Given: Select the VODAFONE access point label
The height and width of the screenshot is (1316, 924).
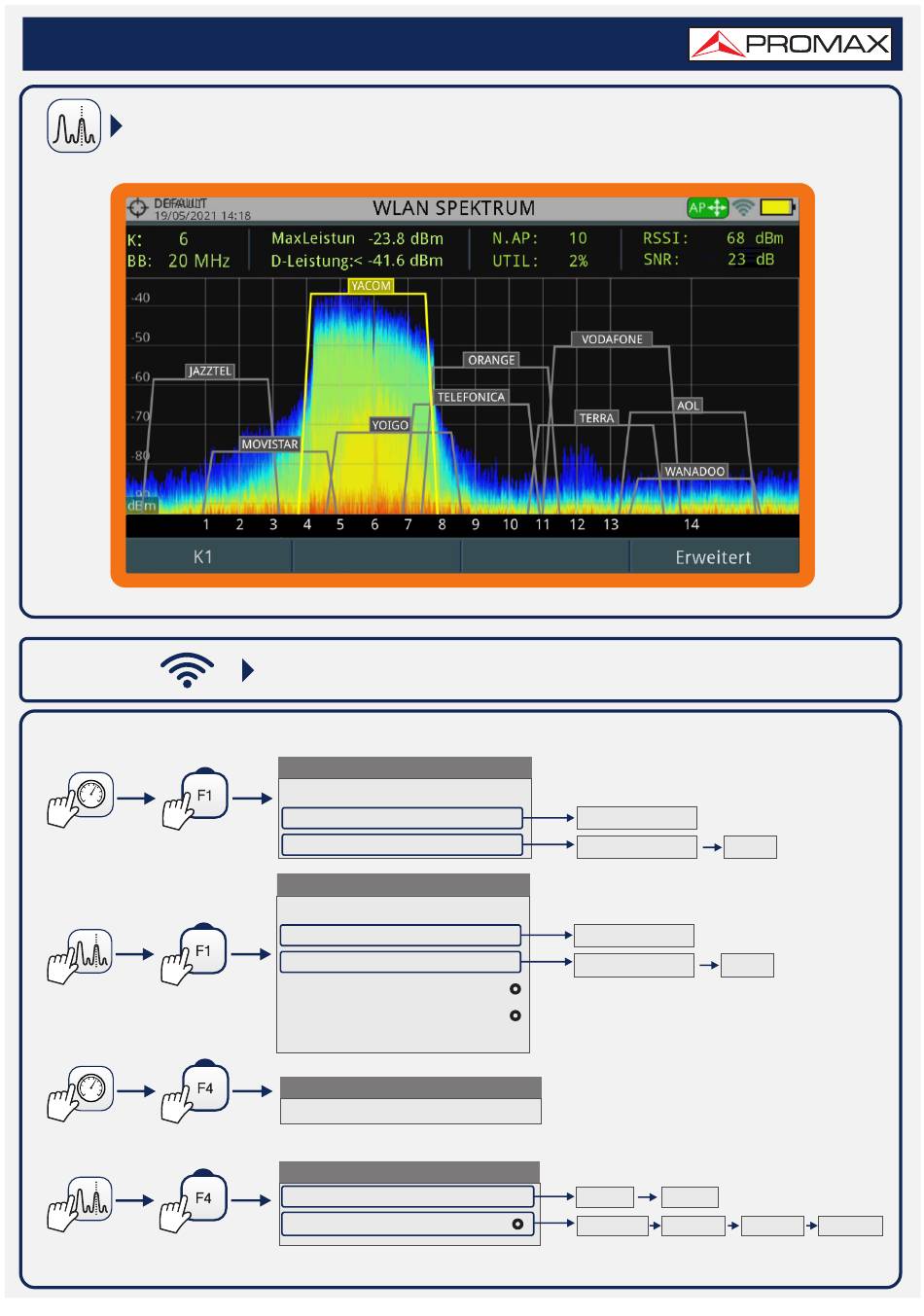Looking at the screenshot, I should [x=612, y=339].
